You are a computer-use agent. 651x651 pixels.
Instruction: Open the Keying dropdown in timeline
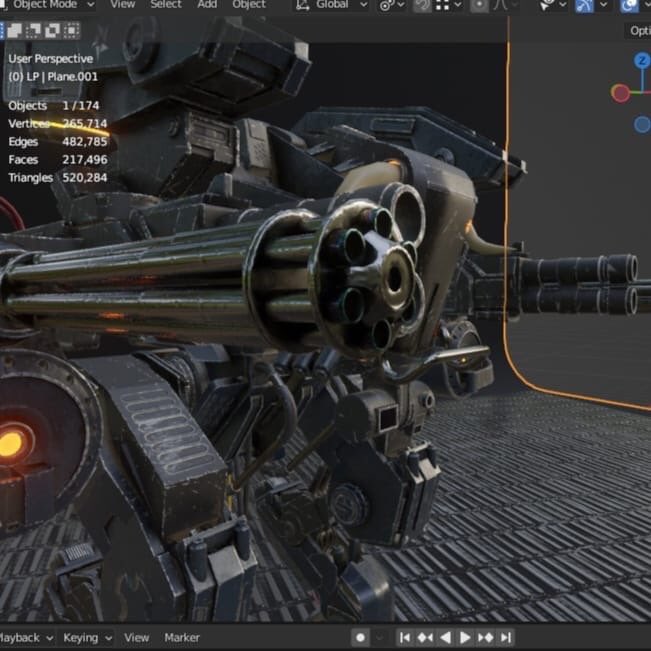click(88, 637)
